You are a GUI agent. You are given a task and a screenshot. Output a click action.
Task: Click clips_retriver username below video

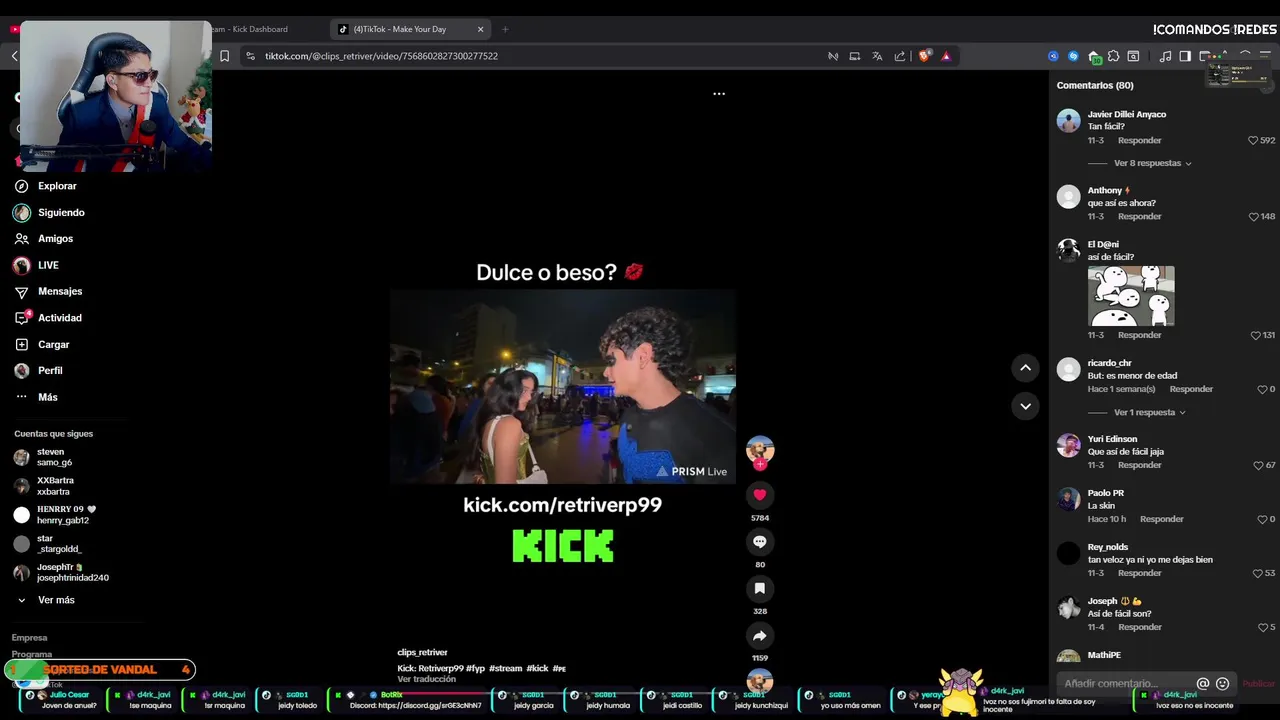click(x=422, y=652)
